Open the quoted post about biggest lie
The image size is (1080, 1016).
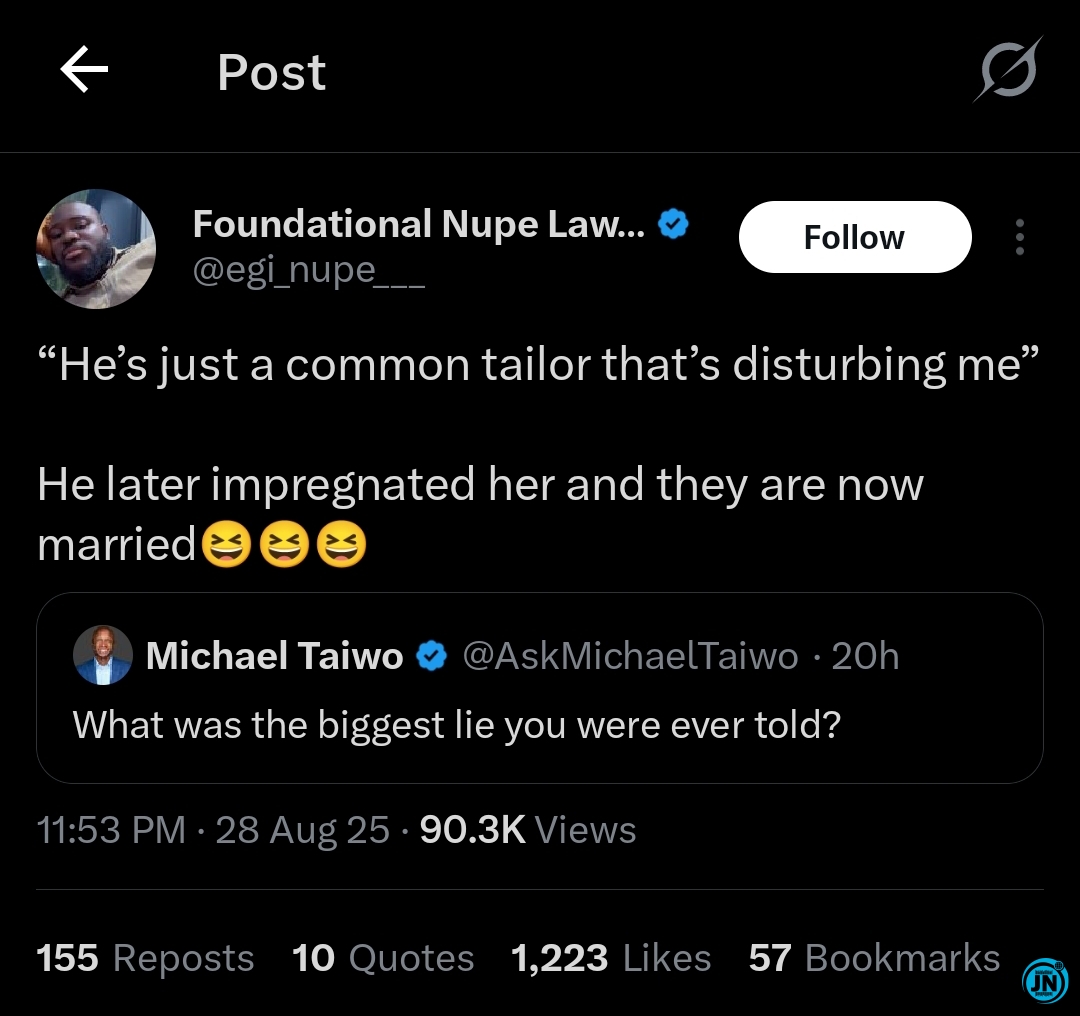pos(539,687)
